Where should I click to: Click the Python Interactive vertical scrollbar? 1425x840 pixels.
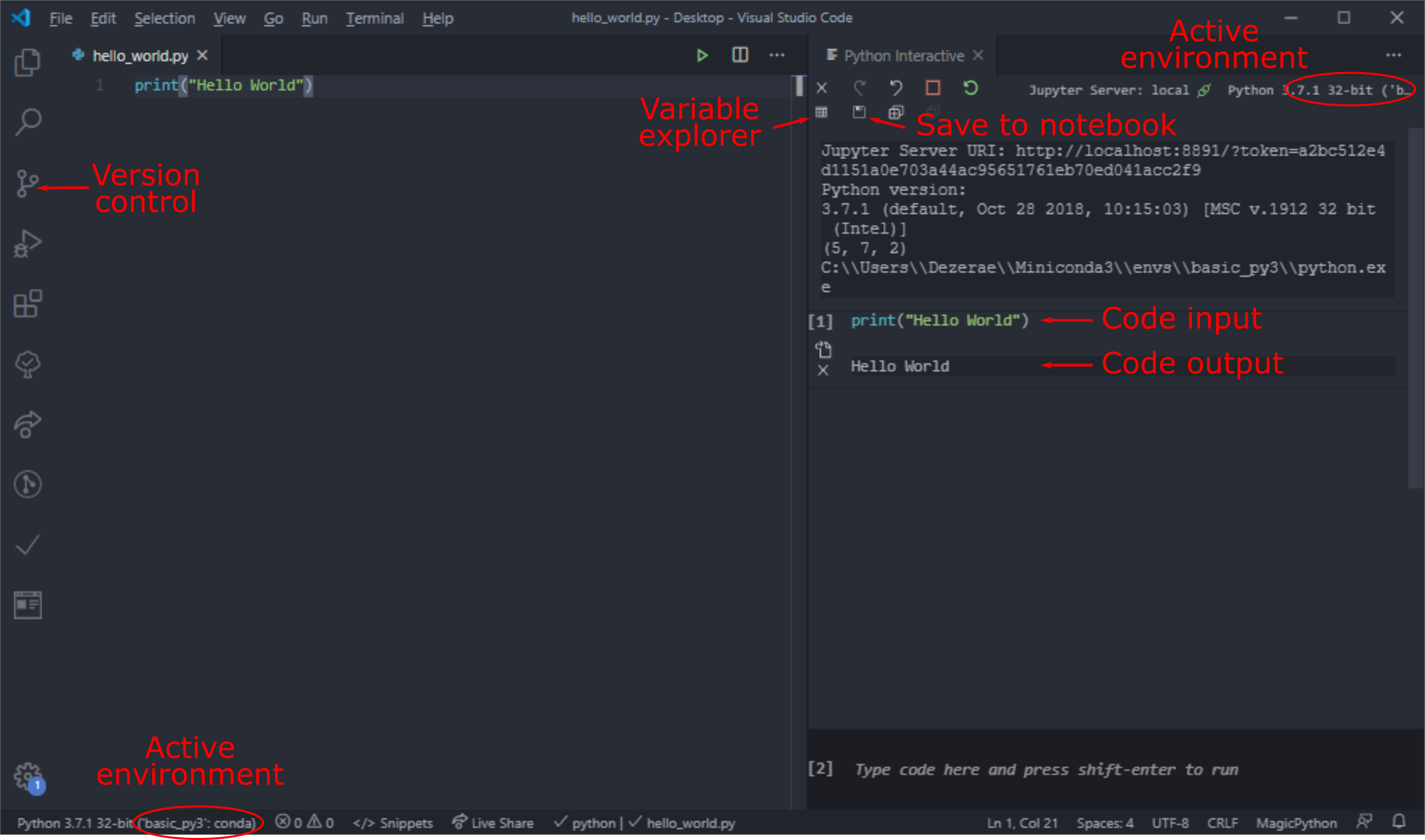(1415, 308)
